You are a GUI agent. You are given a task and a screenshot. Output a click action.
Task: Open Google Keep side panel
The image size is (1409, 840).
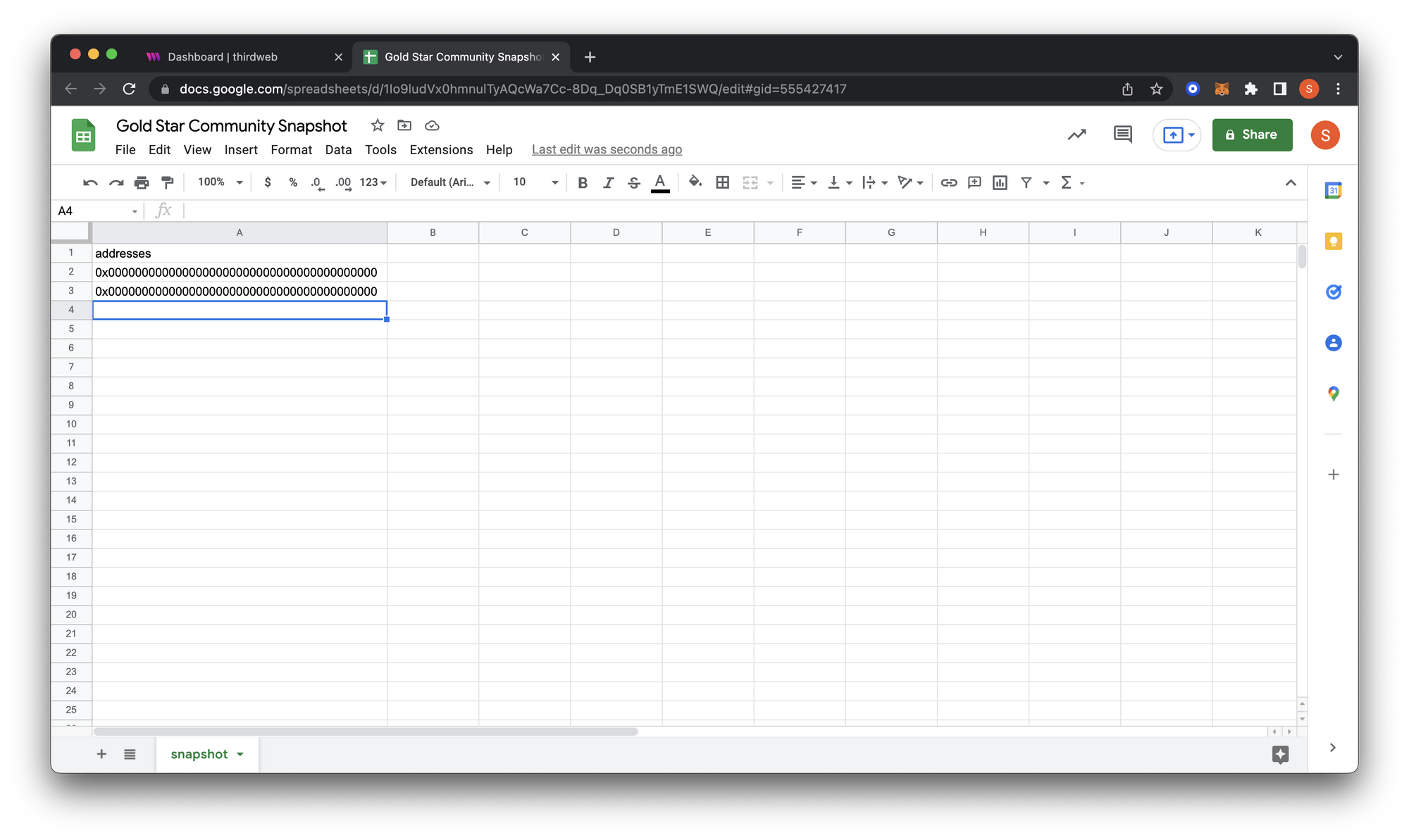tap(1333, 242)
